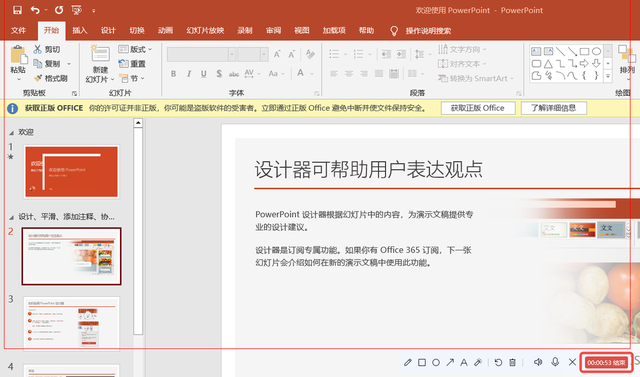Image resolution: width=640 pixels, height=377 pixels.
Task: Click the 获取正版 Office button
Action: coord(478,108)
